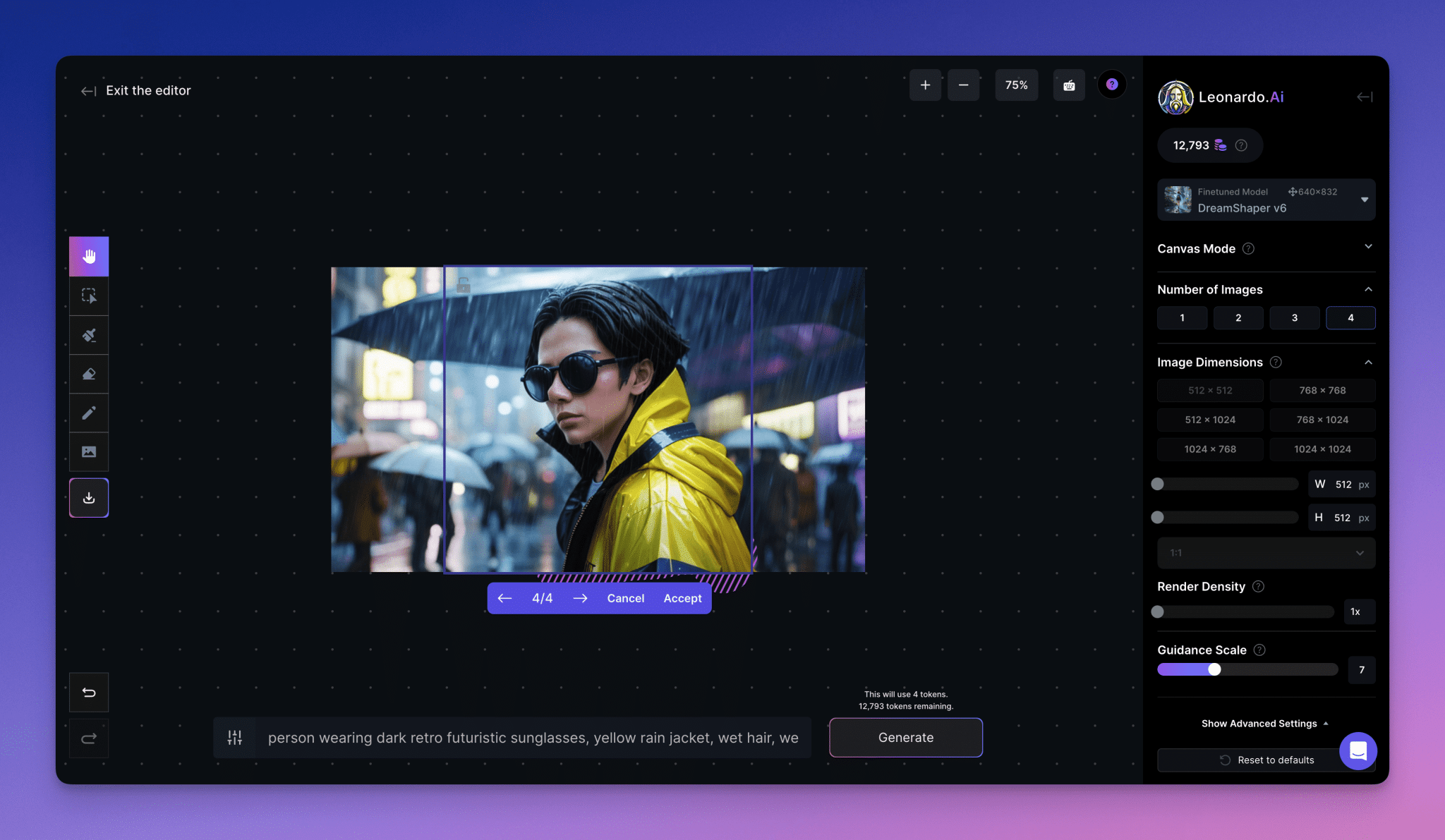Set Number of Images to 3
The width and height of the screenshot is (1445, 840).
(x=1295, y=318)
